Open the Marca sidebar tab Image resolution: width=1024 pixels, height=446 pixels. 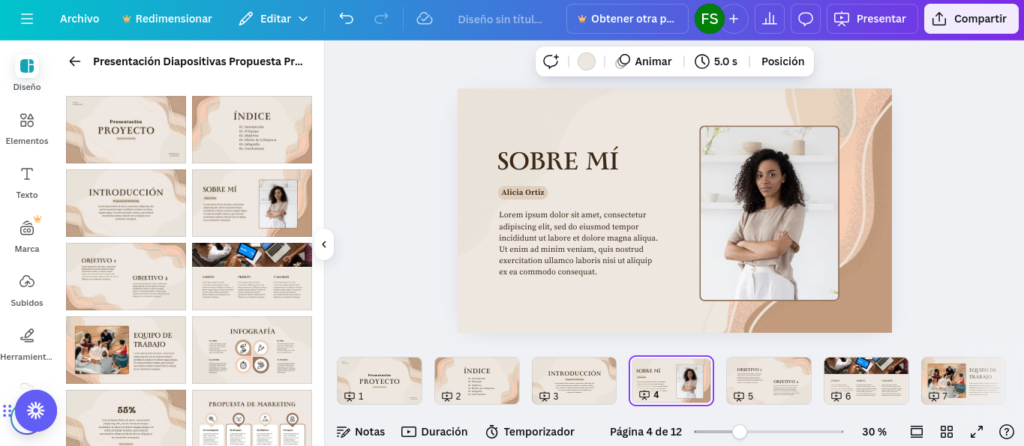click(27, 236)
